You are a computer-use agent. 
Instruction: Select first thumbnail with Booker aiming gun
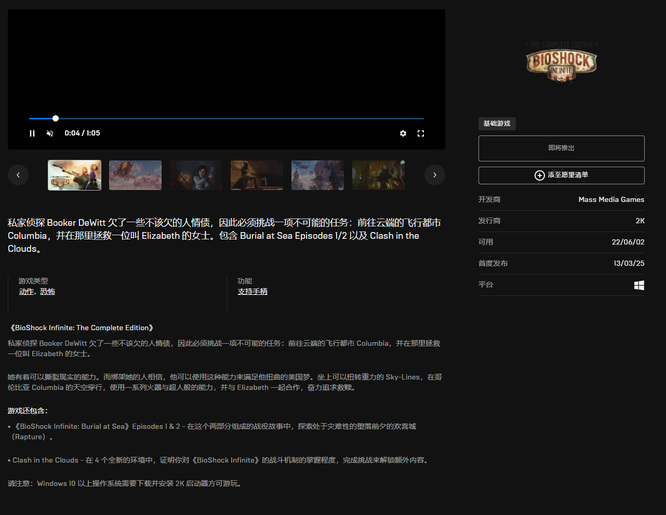75,175
